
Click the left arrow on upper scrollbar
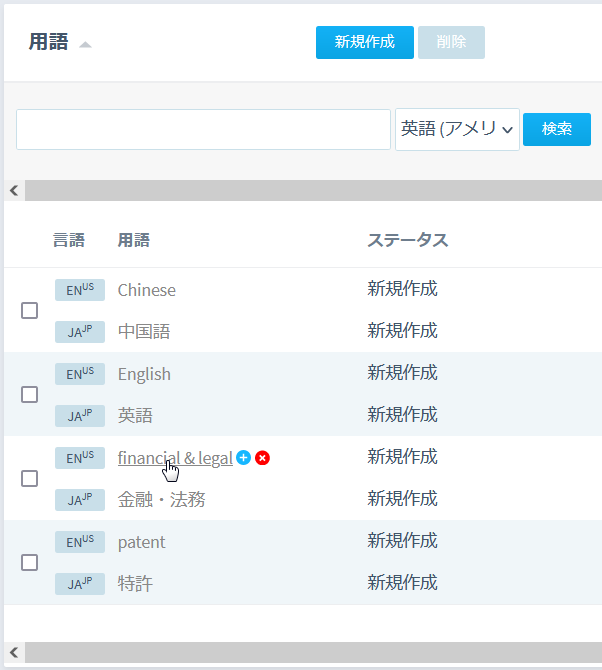[x=13, y=190]
